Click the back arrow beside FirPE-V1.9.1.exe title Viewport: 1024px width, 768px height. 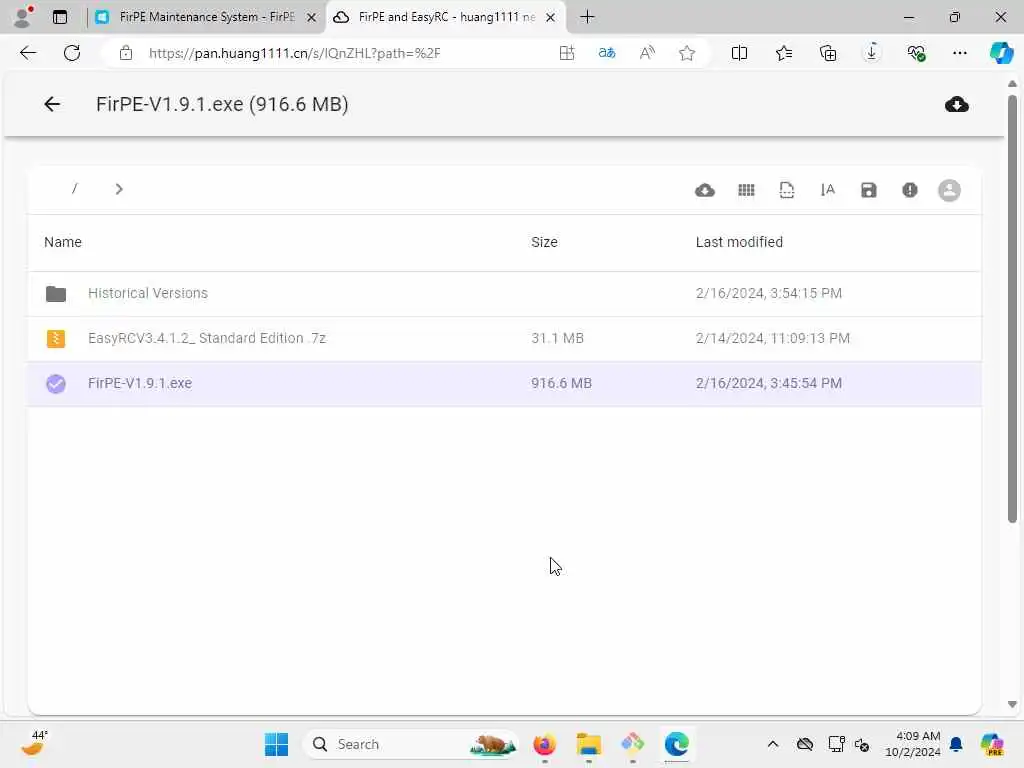click(x=52, y=104)
